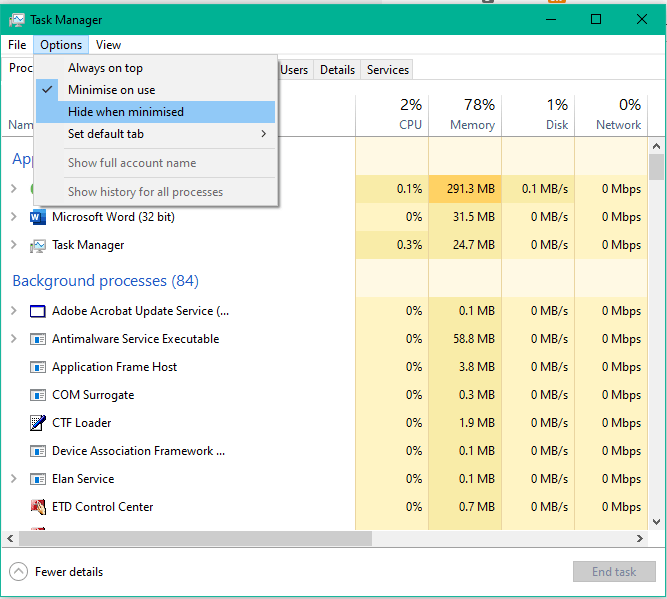667x599 pixels.
Task: Open the Set default tab submenu
Action: (156, 134)
